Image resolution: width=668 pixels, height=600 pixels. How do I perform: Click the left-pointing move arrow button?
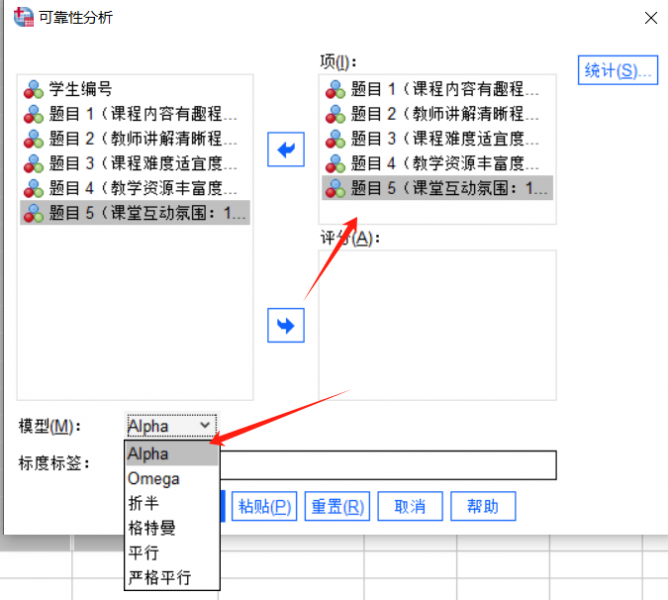point(286,149)
